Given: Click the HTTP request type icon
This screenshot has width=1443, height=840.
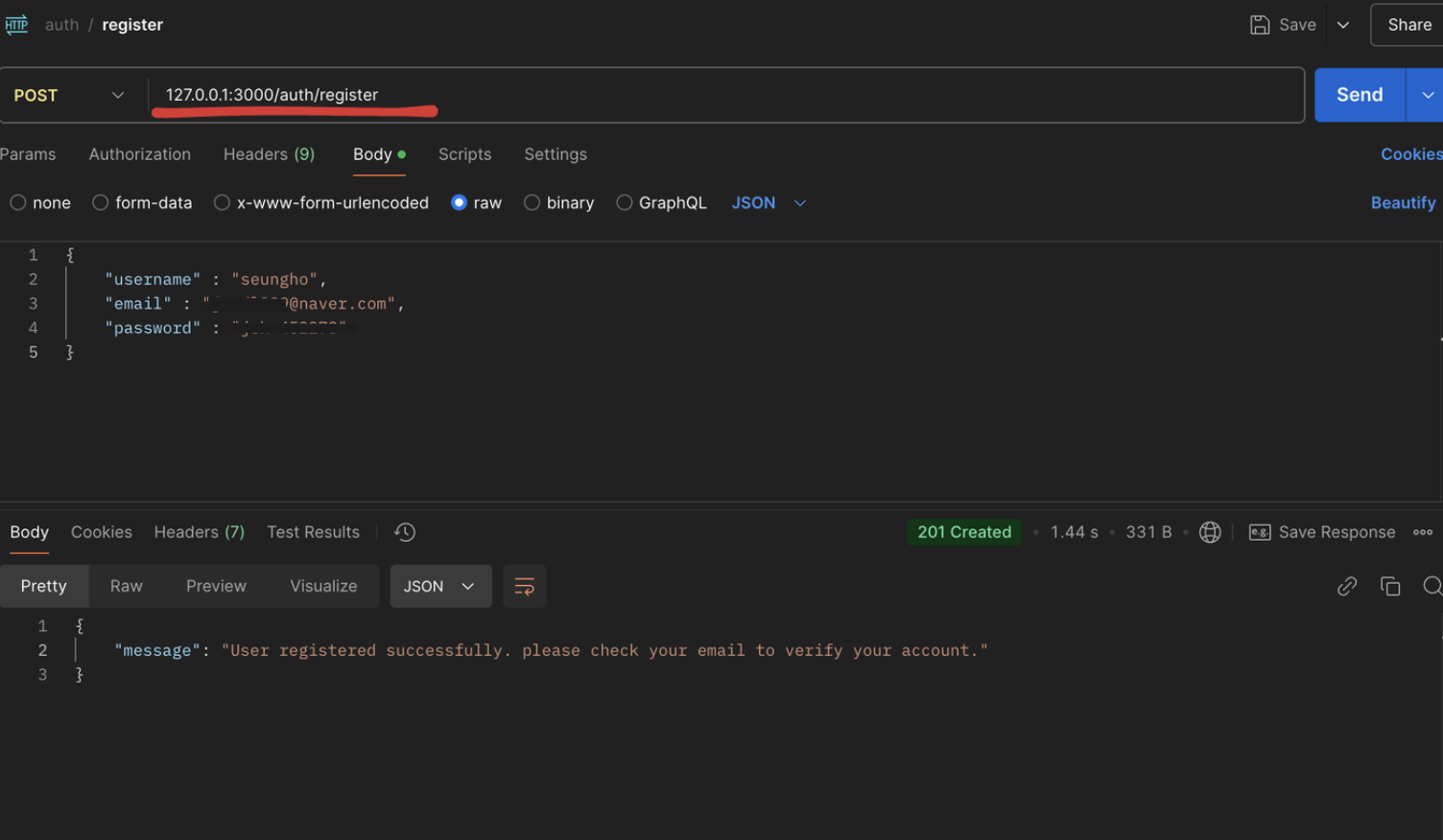Looking at the screenshot, I should pyautogui.click(x=16, y=25).
